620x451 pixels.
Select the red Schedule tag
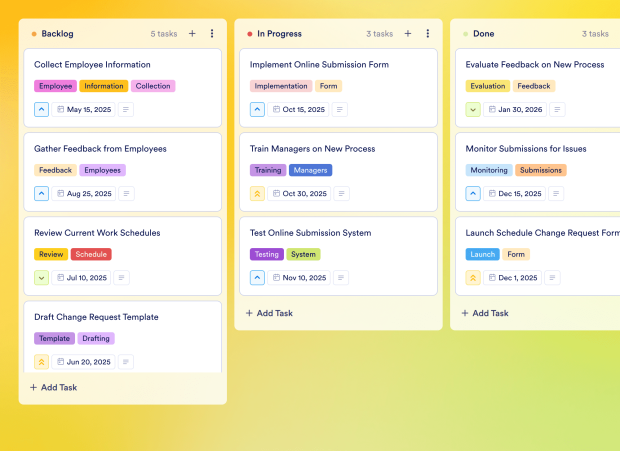pos(91,254)
